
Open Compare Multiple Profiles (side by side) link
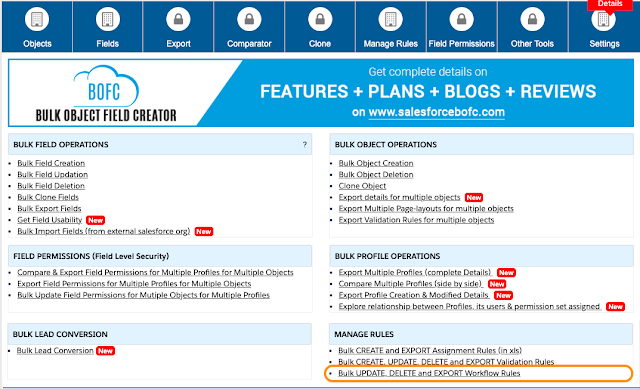click(411, 284)
